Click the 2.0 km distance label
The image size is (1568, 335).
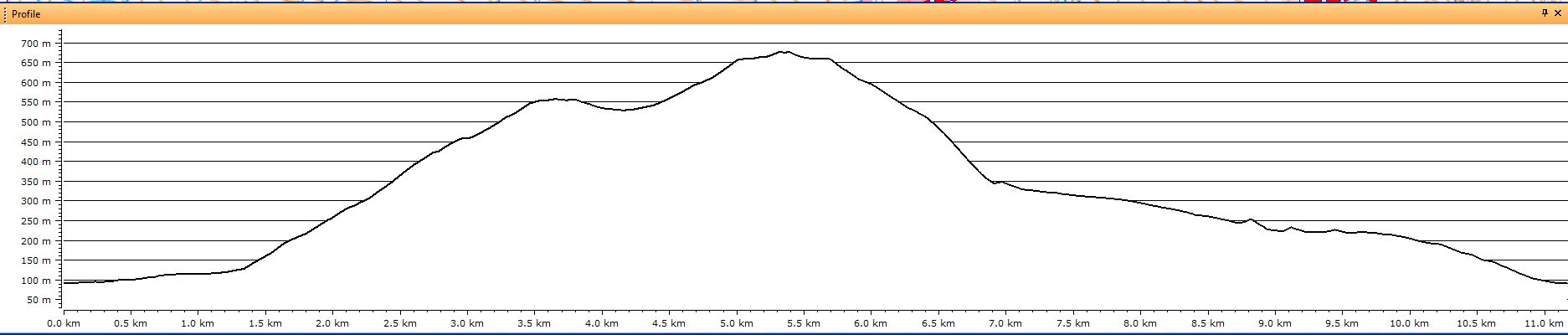[332, 323]
